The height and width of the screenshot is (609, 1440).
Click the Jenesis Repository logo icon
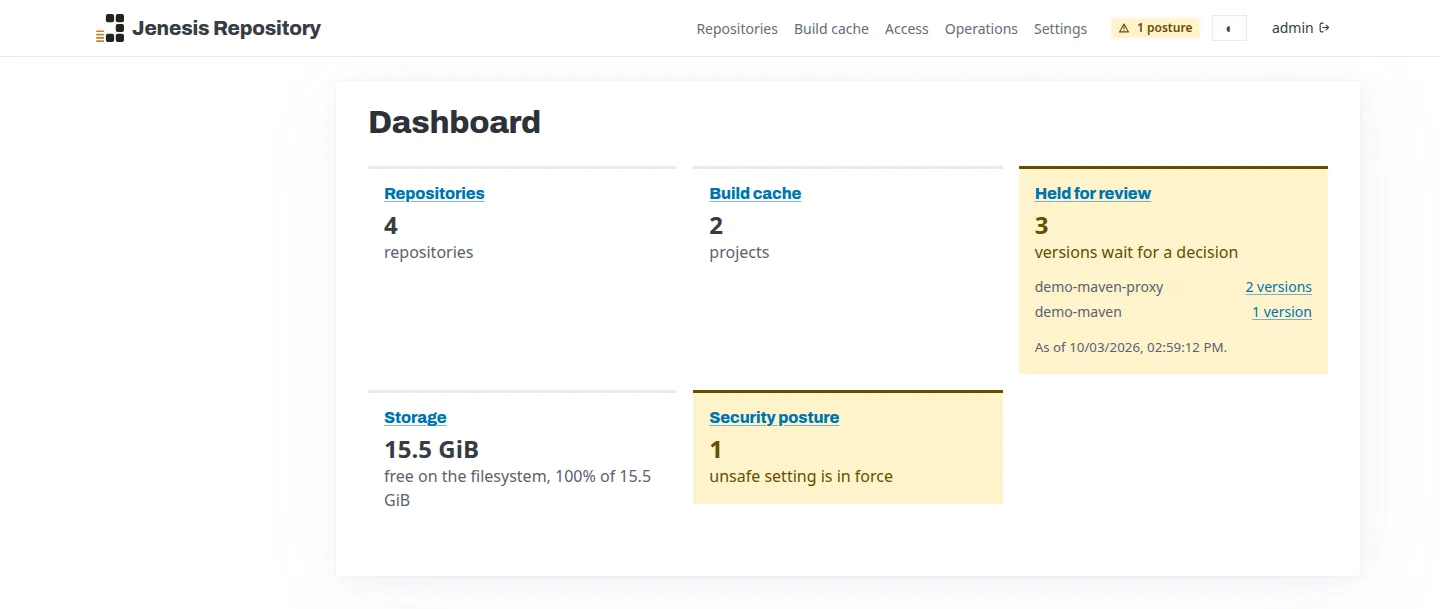pos(110,28)
